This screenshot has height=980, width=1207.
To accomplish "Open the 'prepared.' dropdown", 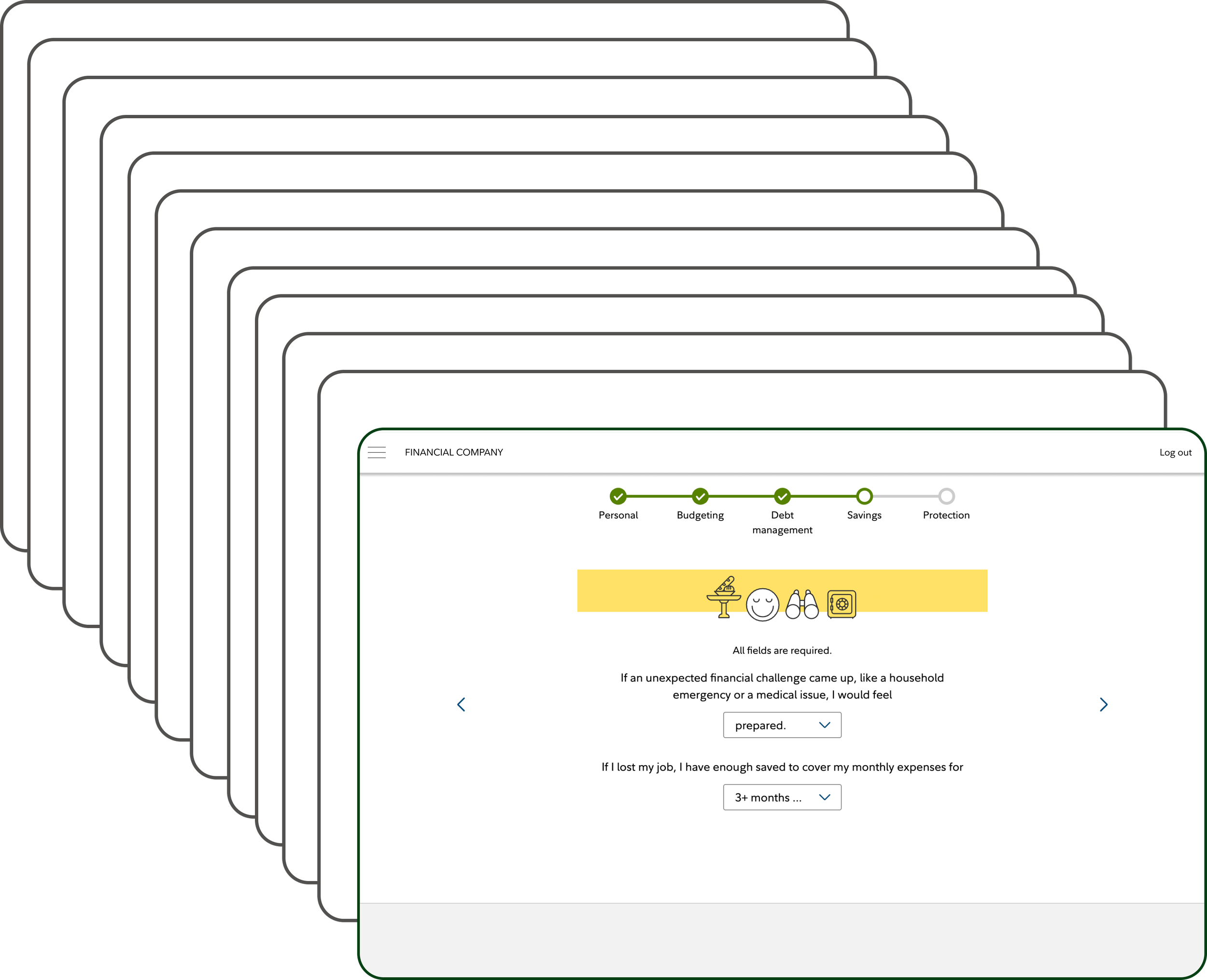I will click(x=782, y=725).
